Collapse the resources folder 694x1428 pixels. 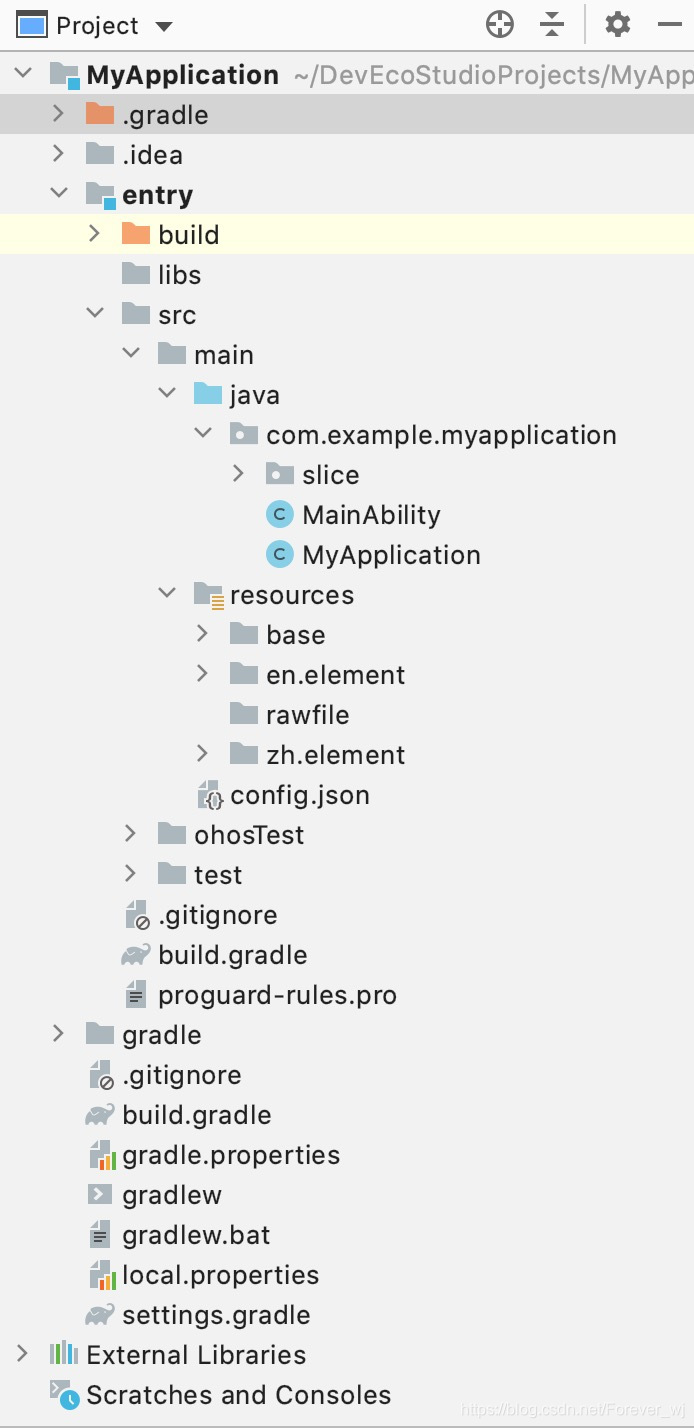[167, 595]
